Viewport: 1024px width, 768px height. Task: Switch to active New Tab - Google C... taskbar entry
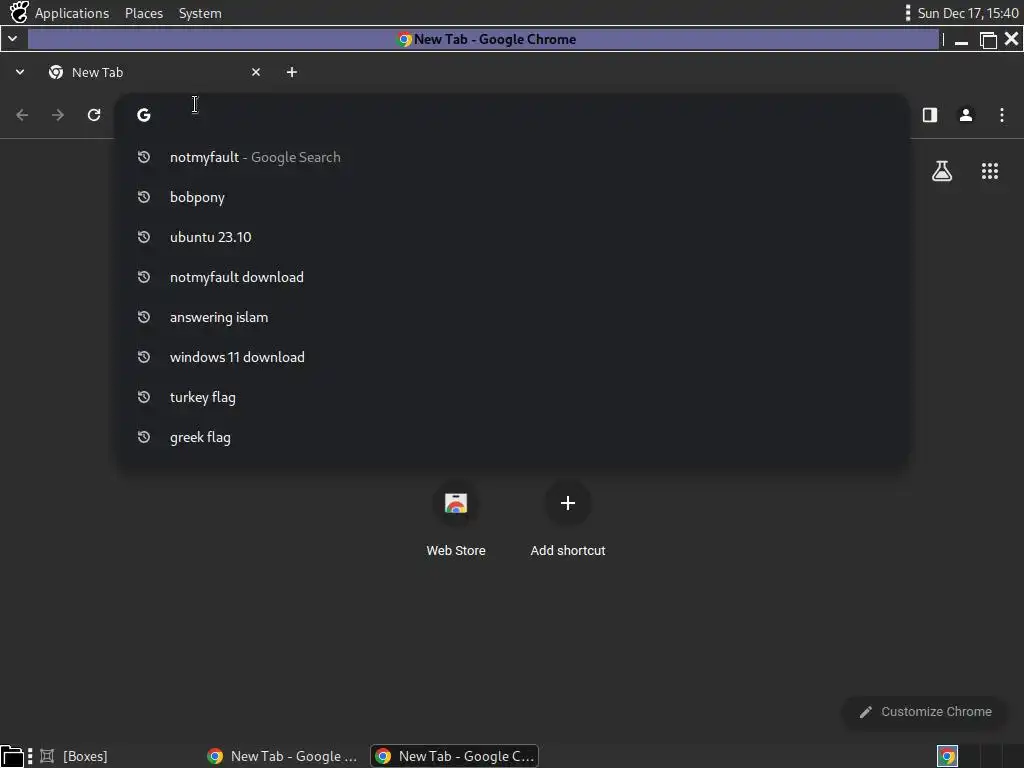click(x=455, y=756)
